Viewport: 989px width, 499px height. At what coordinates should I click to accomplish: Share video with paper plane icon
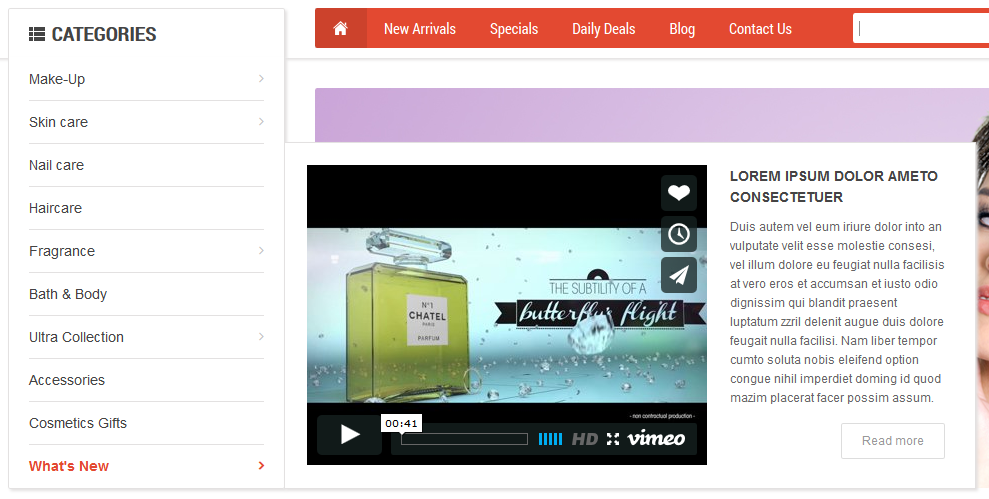[679, 275]
